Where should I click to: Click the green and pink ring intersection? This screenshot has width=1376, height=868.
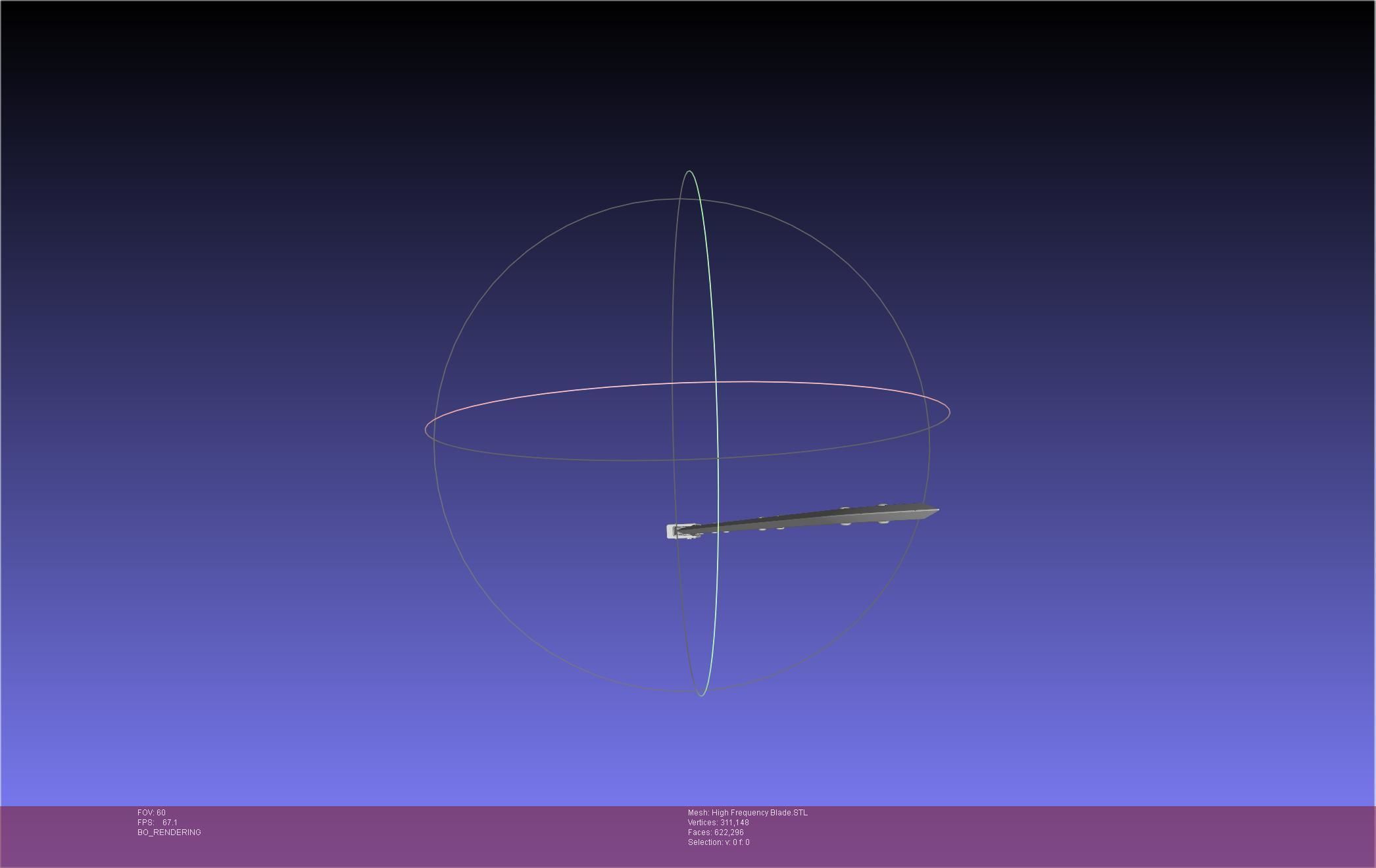716,381
